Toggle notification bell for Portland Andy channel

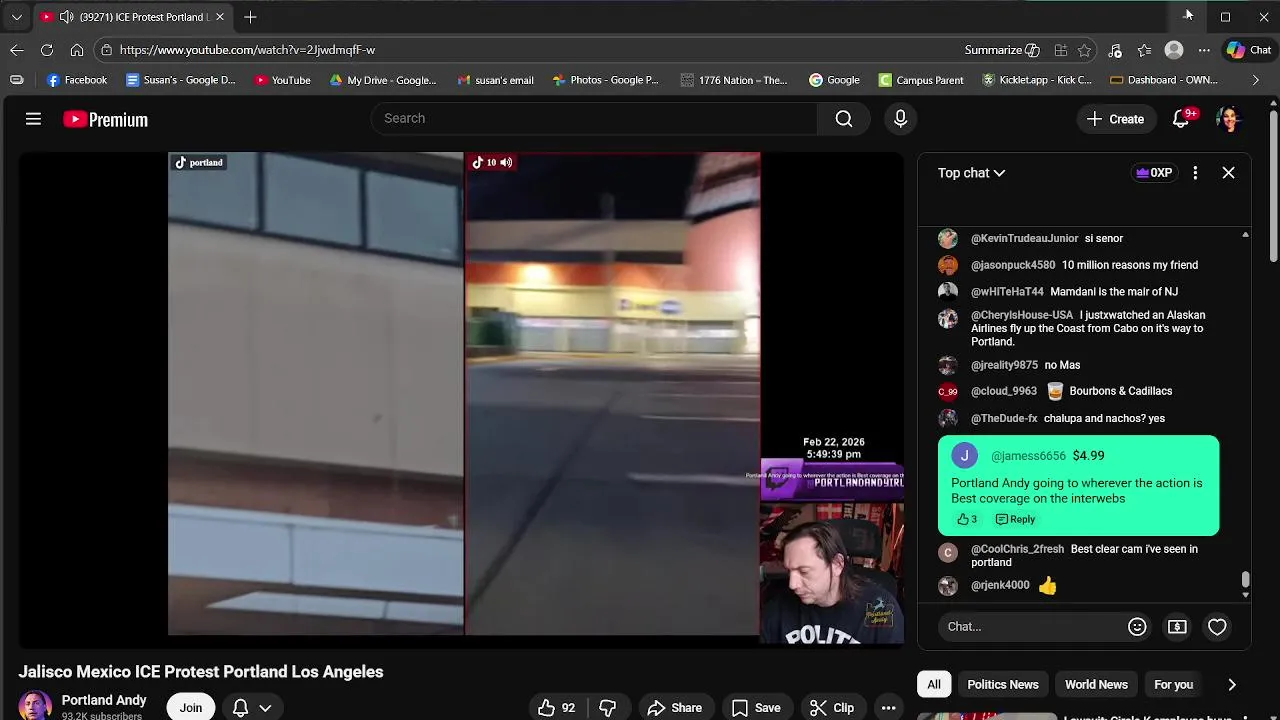240,708
